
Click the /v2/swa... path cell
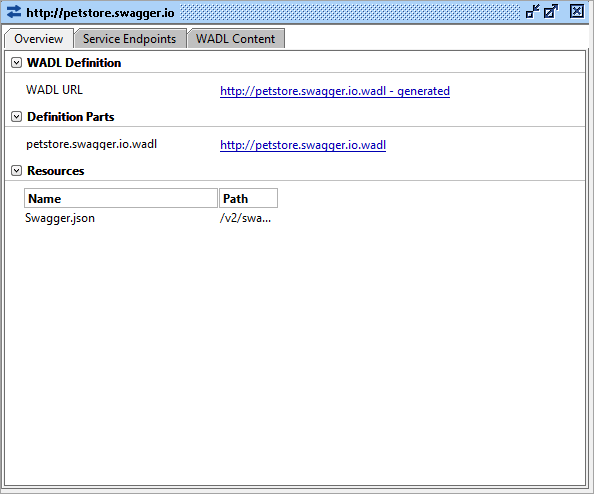coord(245,218)
